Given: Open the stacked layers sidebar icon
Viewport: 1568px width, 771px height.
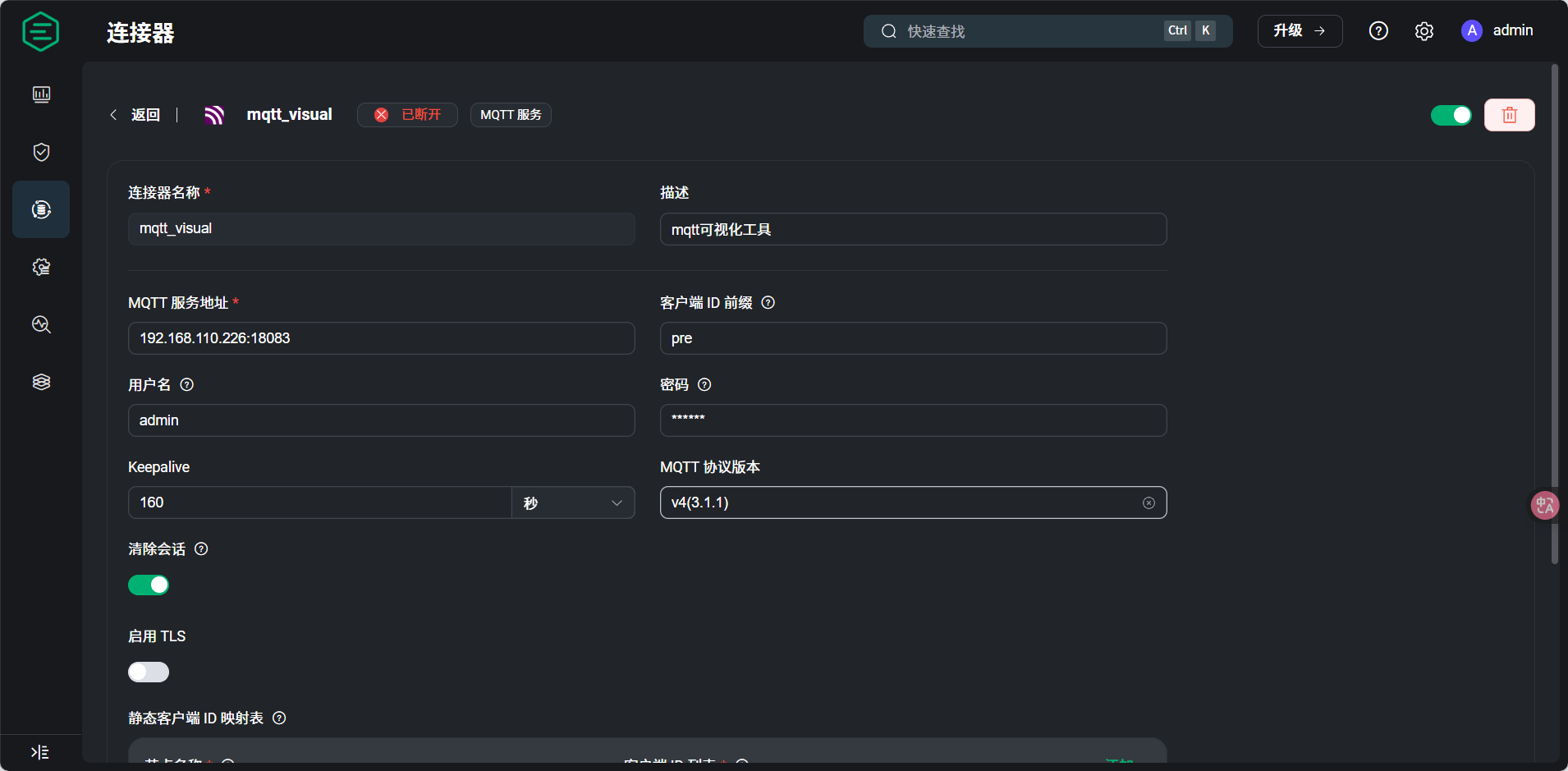Looking at the screenshot, I should pyautogui.click(x=41, y=382).
